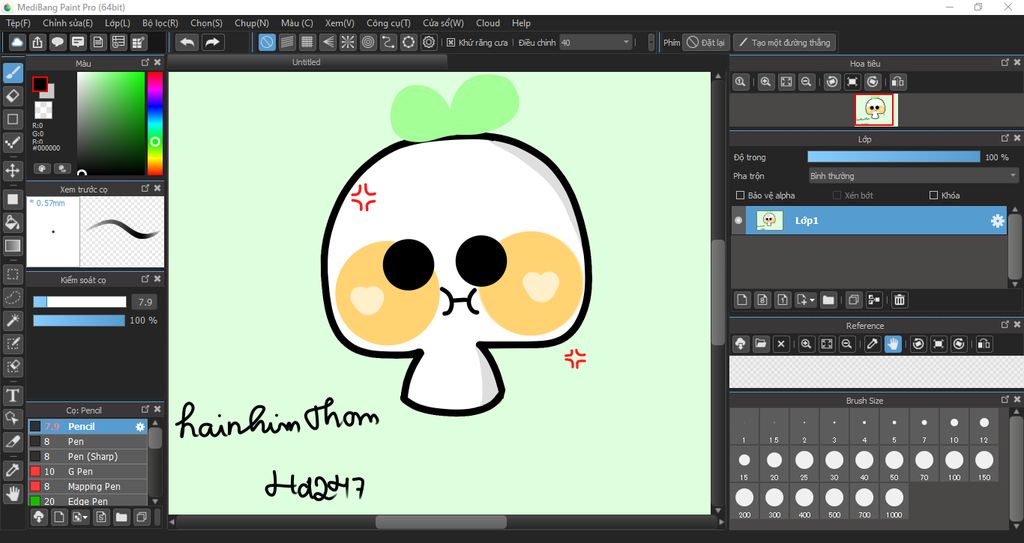1024x543 pixels.
Task: Select G Pen brush in list
Action: pyautogui.click(x=88, y=471)
